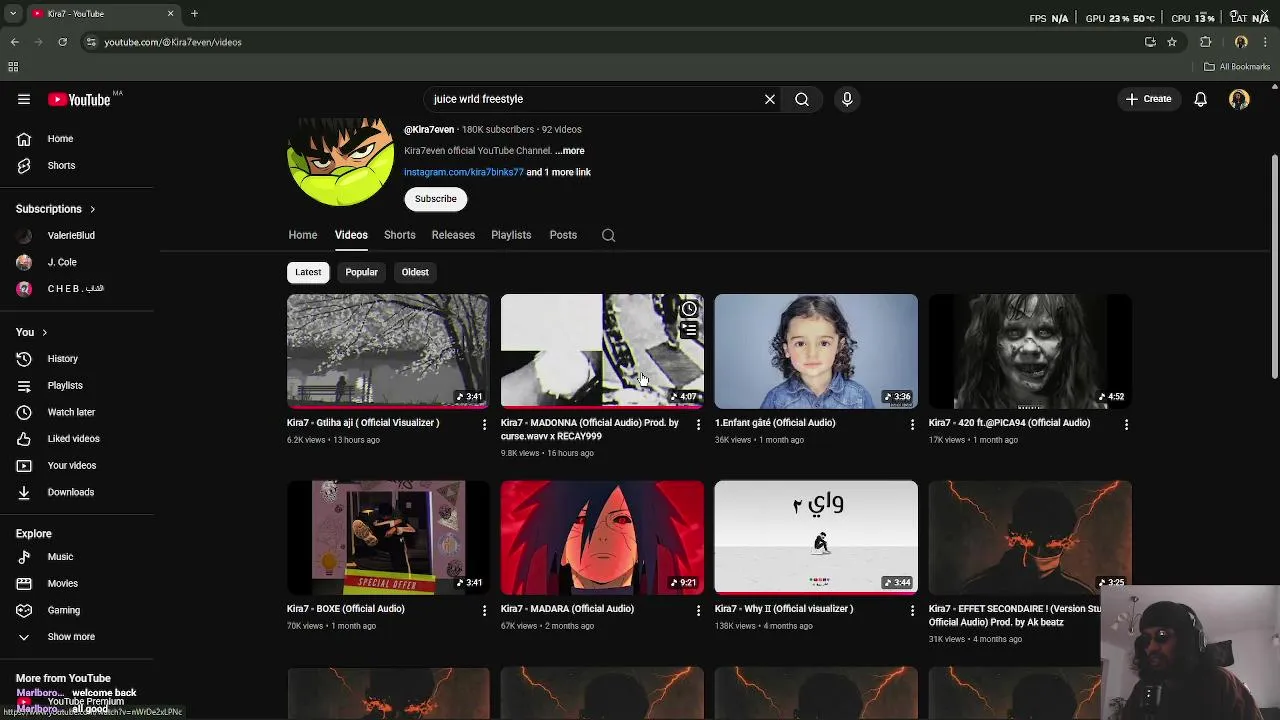The image size is (1280, 720).
Task: Select the Oldest sort chip
Action: 415,272
